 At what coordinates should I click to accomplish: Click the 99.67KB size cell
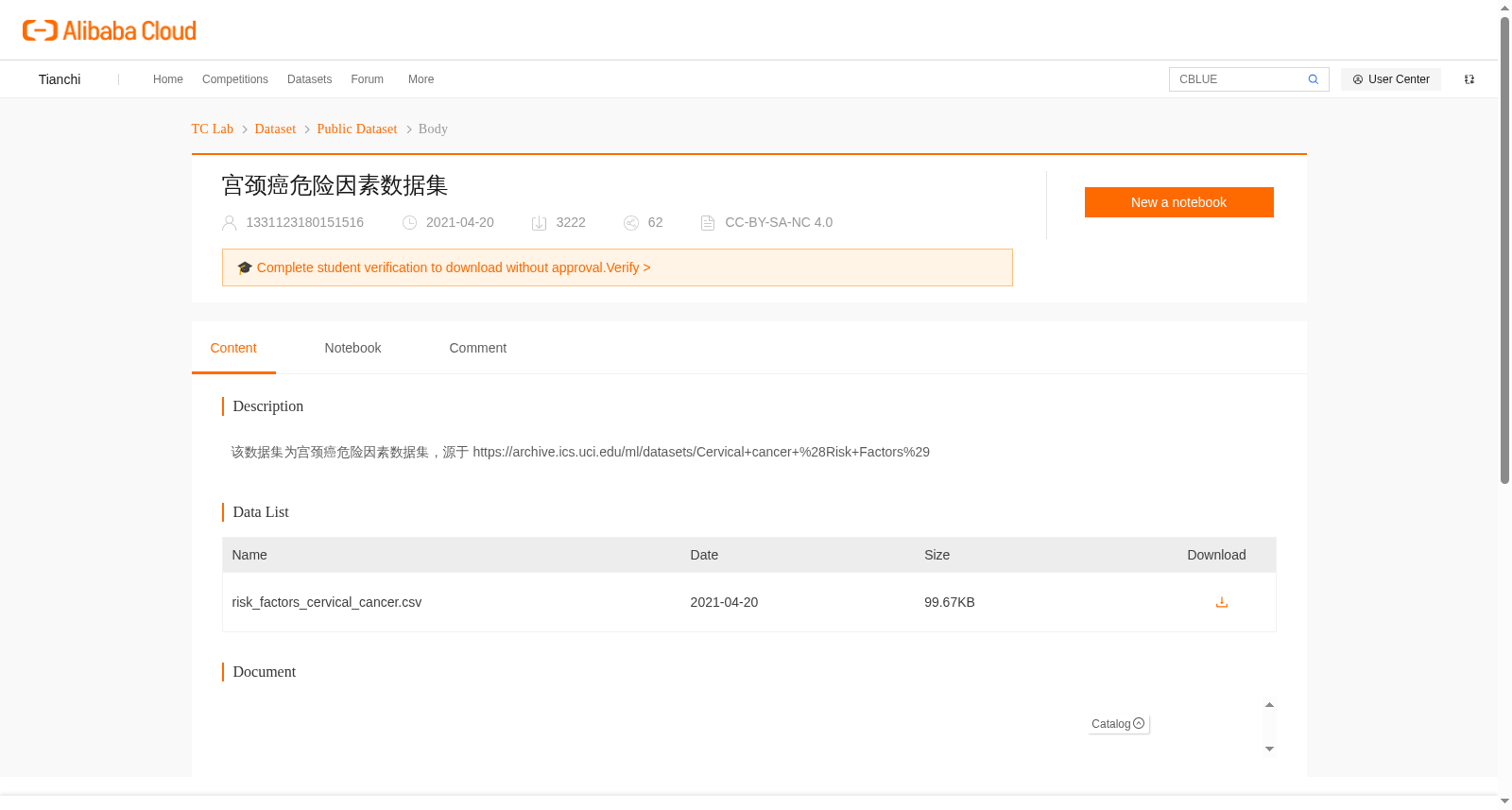pos(949,602)
